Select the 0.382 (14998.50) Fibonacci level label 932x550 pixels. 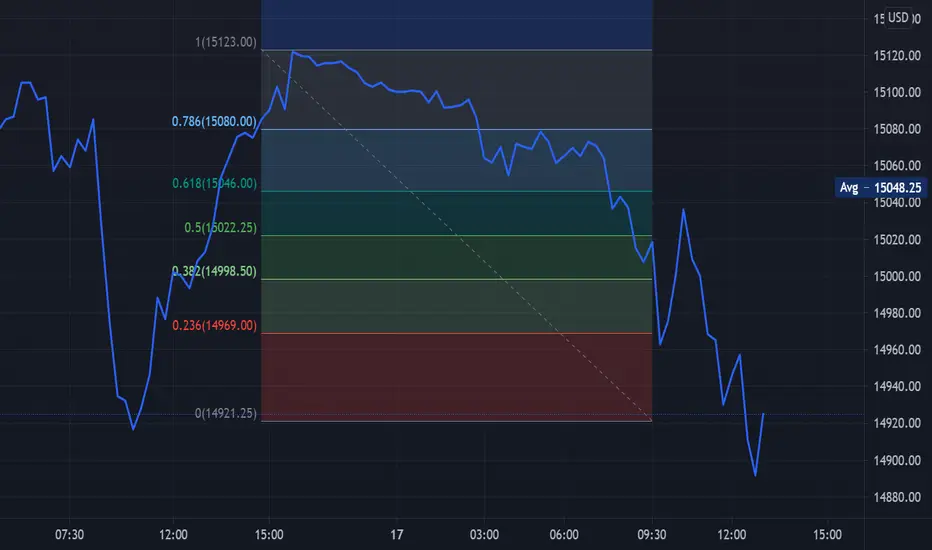(214, 271)
